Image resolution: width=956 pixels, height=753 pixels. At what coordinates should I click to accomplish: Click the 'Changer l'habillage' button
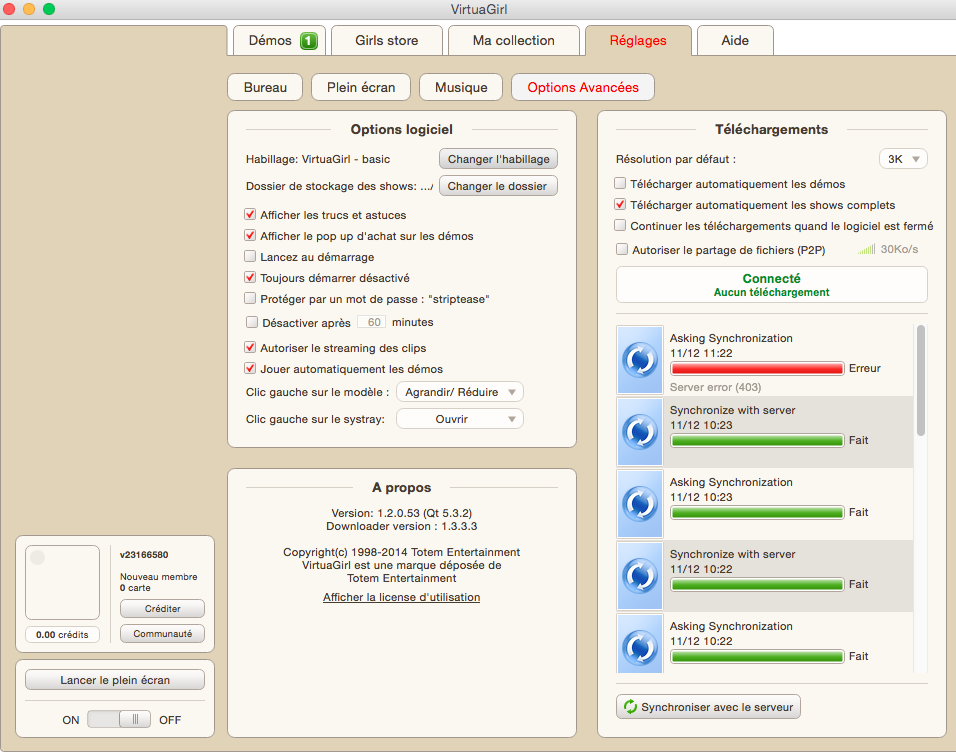tap(498, 159)
